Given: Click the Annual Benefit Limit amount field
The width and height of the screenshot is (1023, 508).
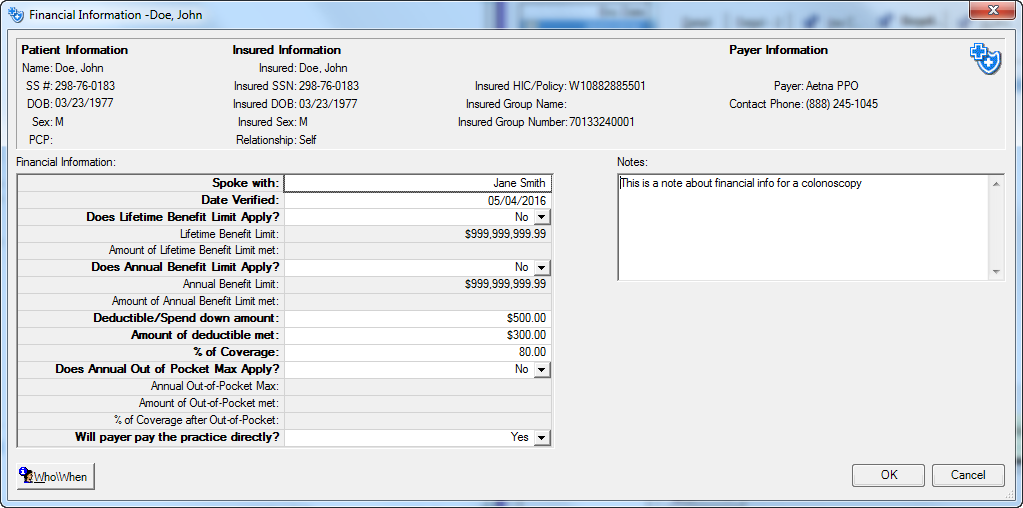Looking at the screenshot, I should pos(418,284).
